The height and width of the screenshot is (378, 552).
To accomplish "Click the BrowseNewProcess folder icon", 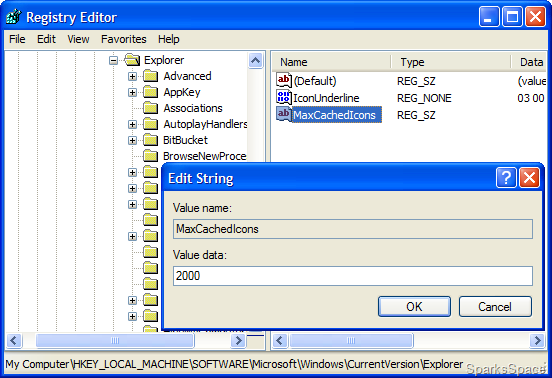I will [x=151, y=156].
